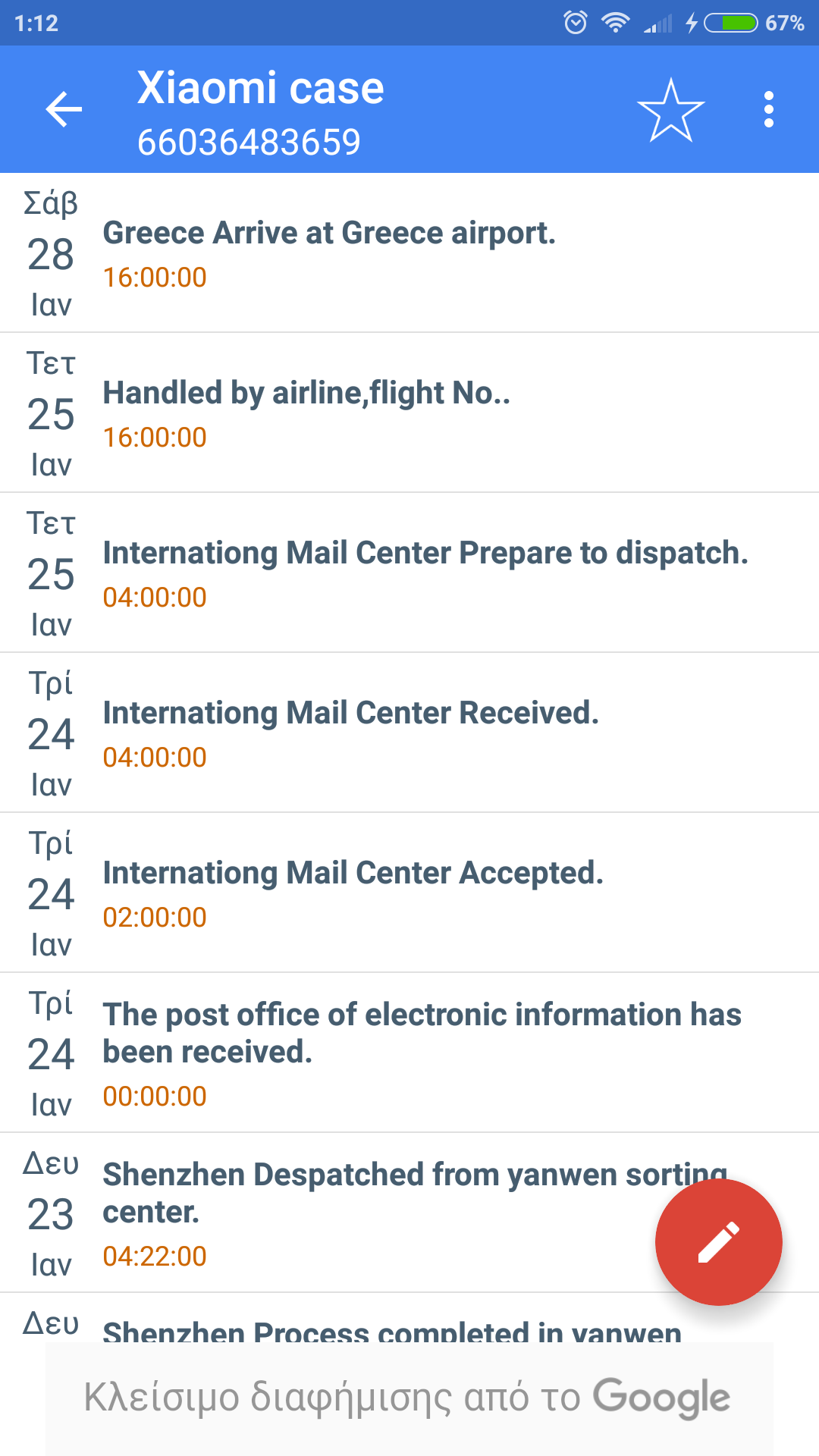This screenshot has width=819, height=1456.
Task: Open the three-dot overflow menu
Action: (769, 110)
